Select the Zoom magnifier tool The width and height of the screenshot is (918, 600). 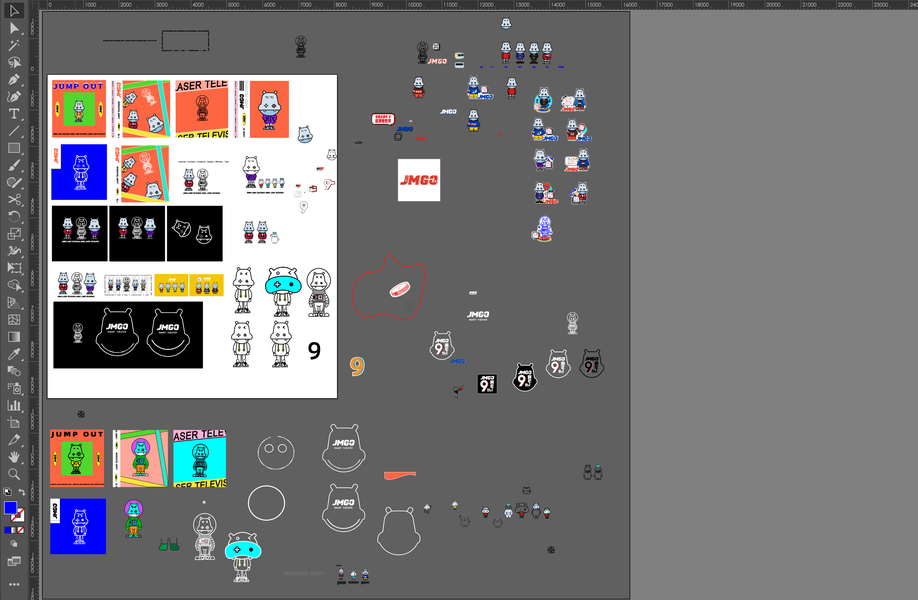pyautogui.click(x=13, y=474)
